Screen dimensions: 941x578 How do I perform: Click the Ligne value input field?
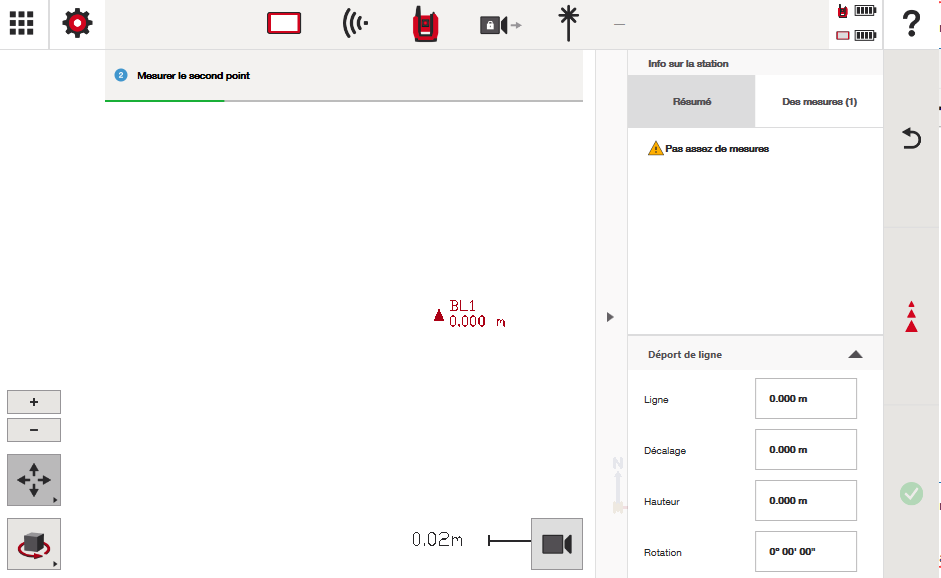805,398
